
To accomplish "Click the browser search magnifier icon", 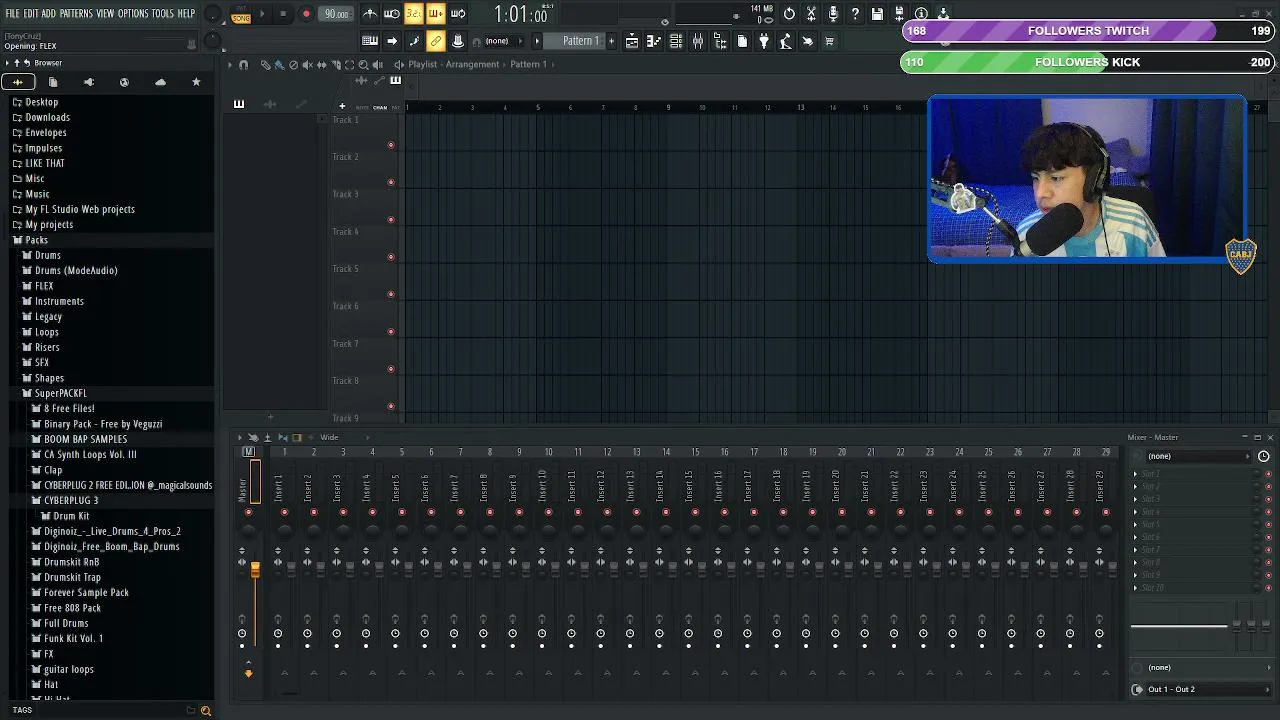I will (206, 711).
